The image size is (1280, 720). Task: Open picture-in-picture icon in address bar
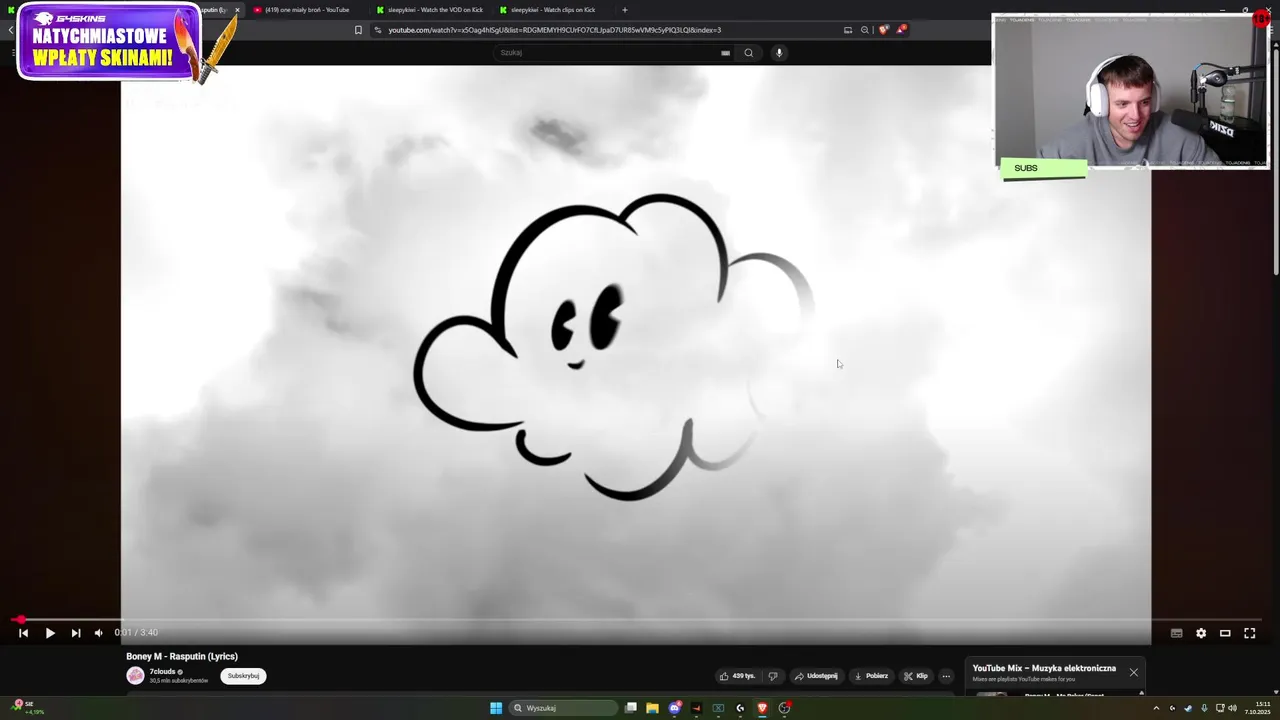848,30
